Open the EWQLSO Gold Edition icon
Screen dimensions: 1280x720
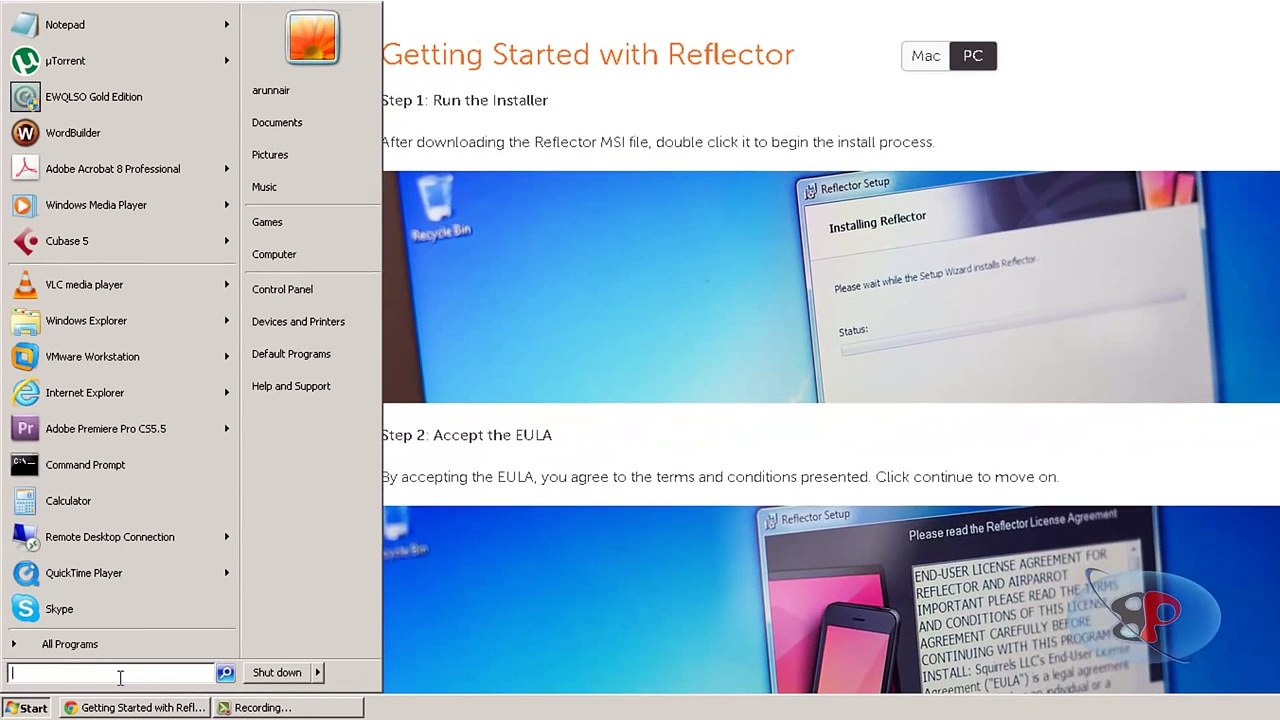[x=25, y=97]
